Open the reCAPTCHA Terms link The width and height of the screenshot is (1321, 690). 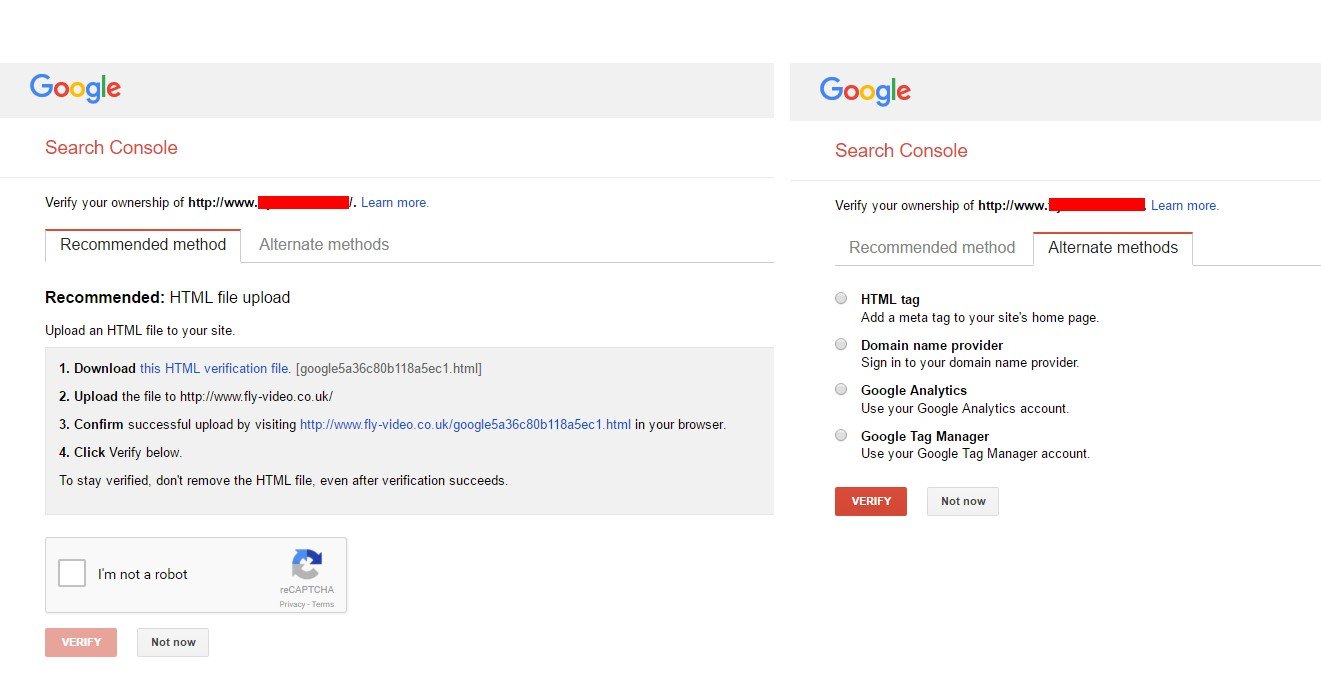[x=323, y=604]
